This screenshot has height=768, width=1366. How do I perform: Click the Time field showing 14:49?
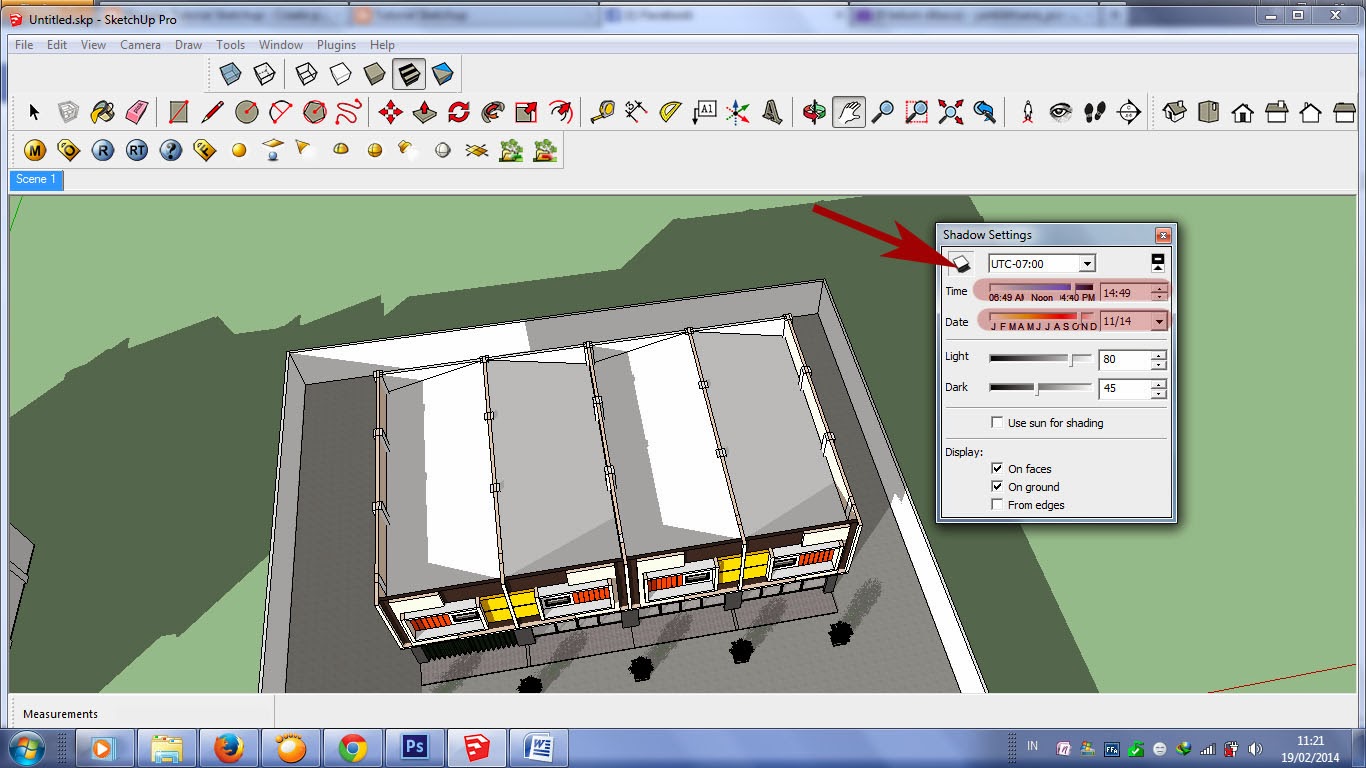tap(1125, 292)
